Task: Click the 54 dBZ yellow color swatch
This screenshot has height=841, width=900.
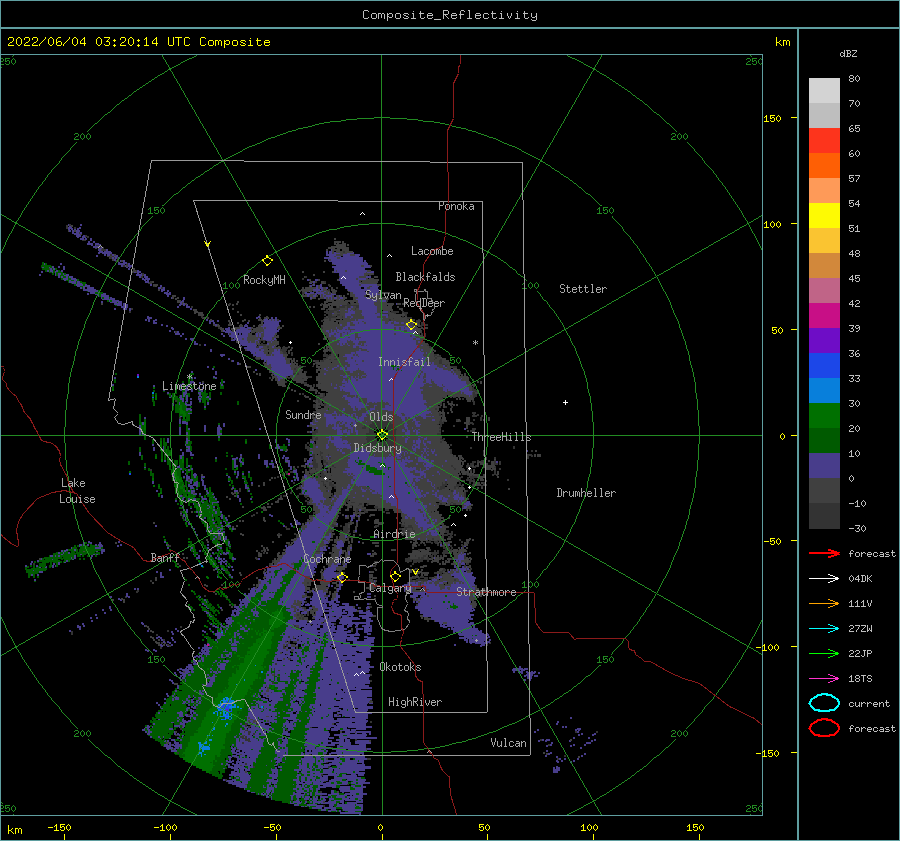Action: (824, 215)
